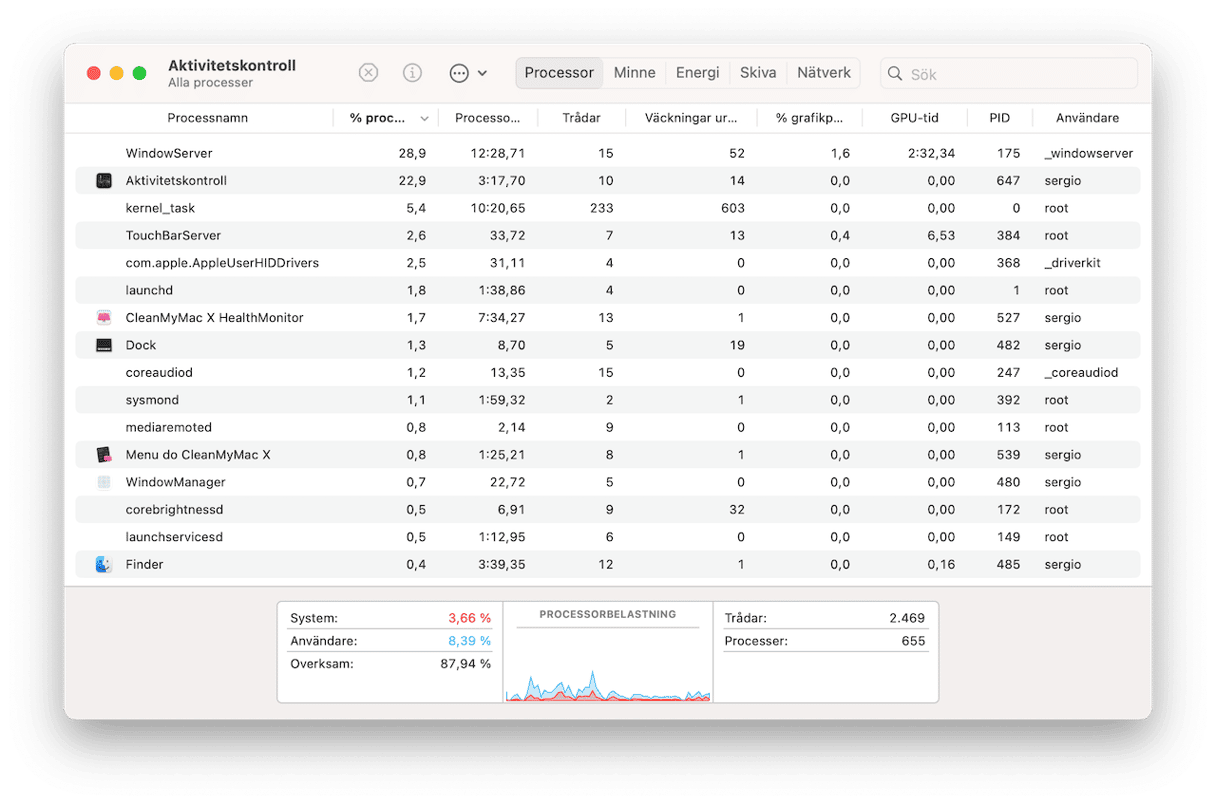This screenshot has width=1216, height=804.
Task: Sort by Väckningar ur... column header
Action: pyautogui.click(x=691, y=118)
